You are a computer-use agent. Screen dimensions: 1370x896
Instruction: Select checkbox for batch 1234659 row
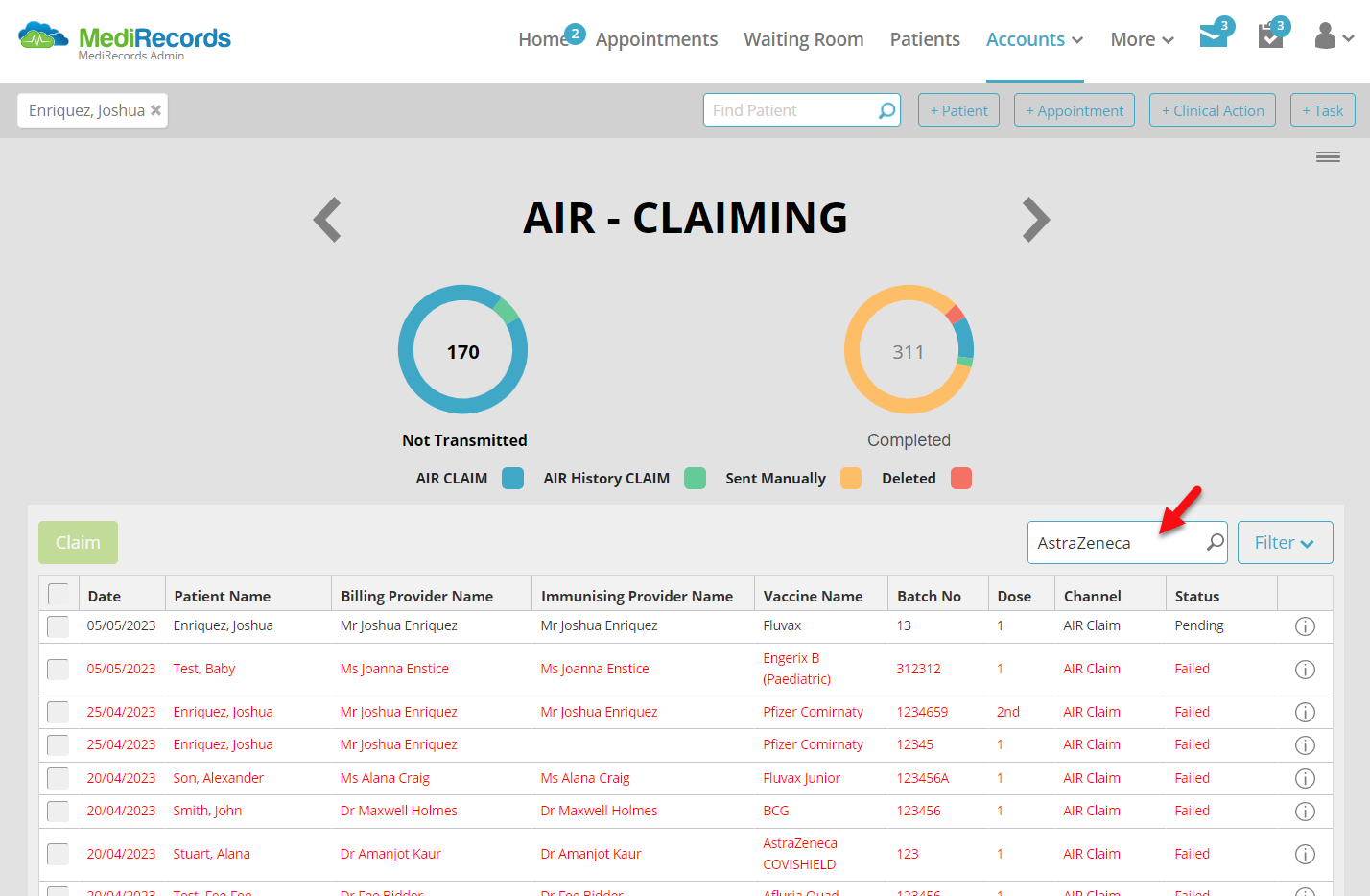59,713
